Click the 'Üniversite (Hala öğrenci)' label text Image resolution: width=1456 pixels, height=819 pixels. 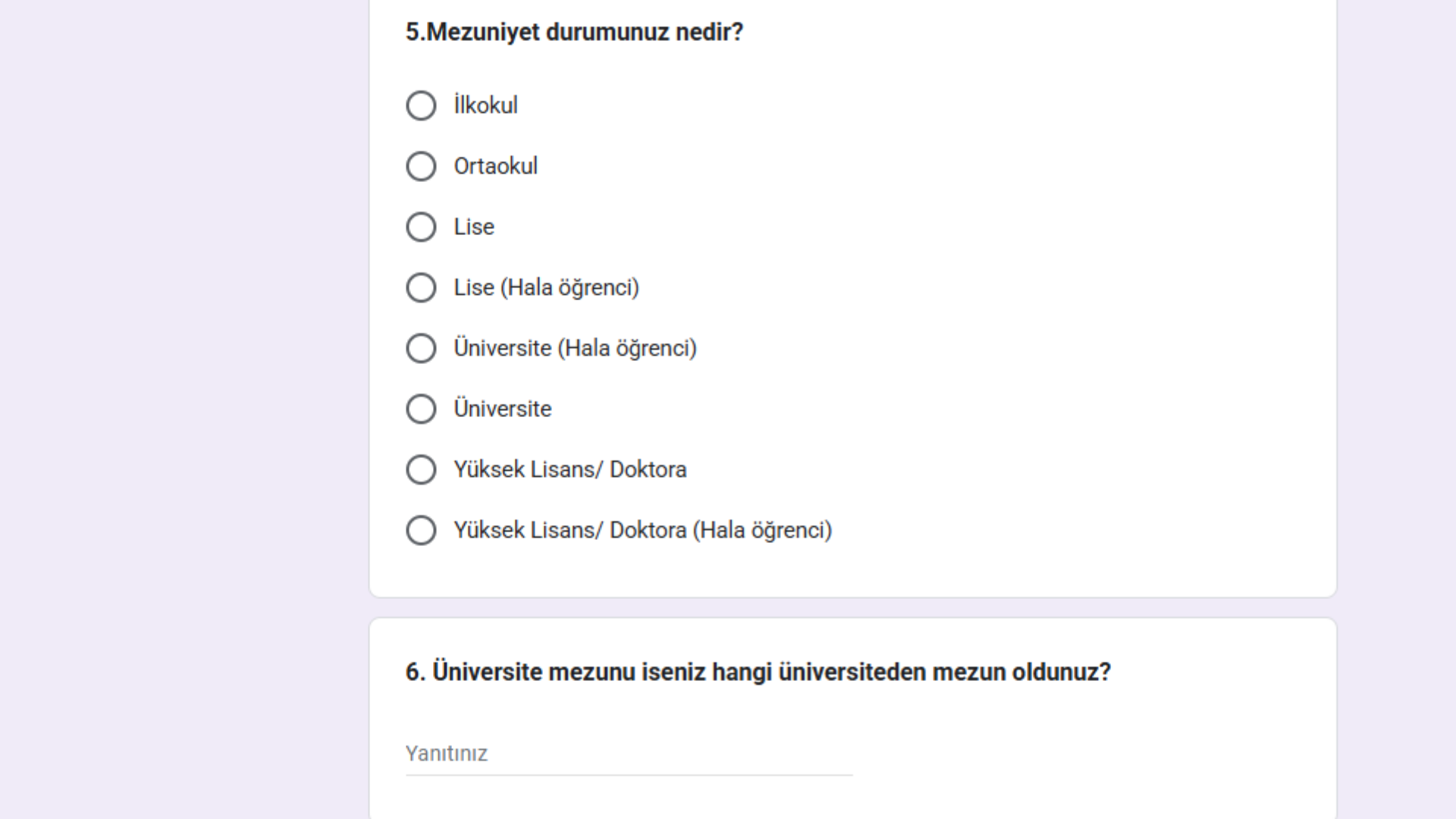click(x=575, y=348)
